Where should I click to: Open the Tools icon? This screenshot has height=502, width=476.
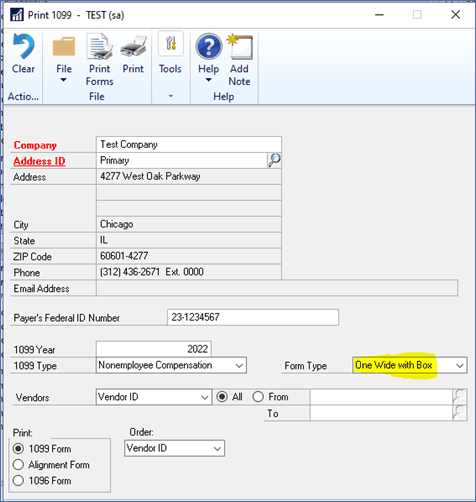click(170, 44)
